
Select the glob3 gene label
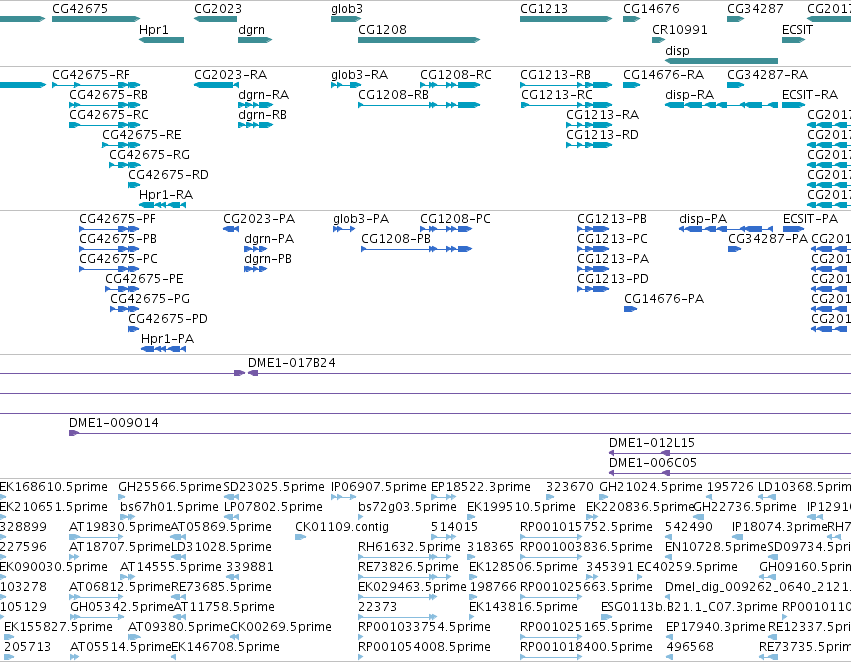tap(347, 9)
